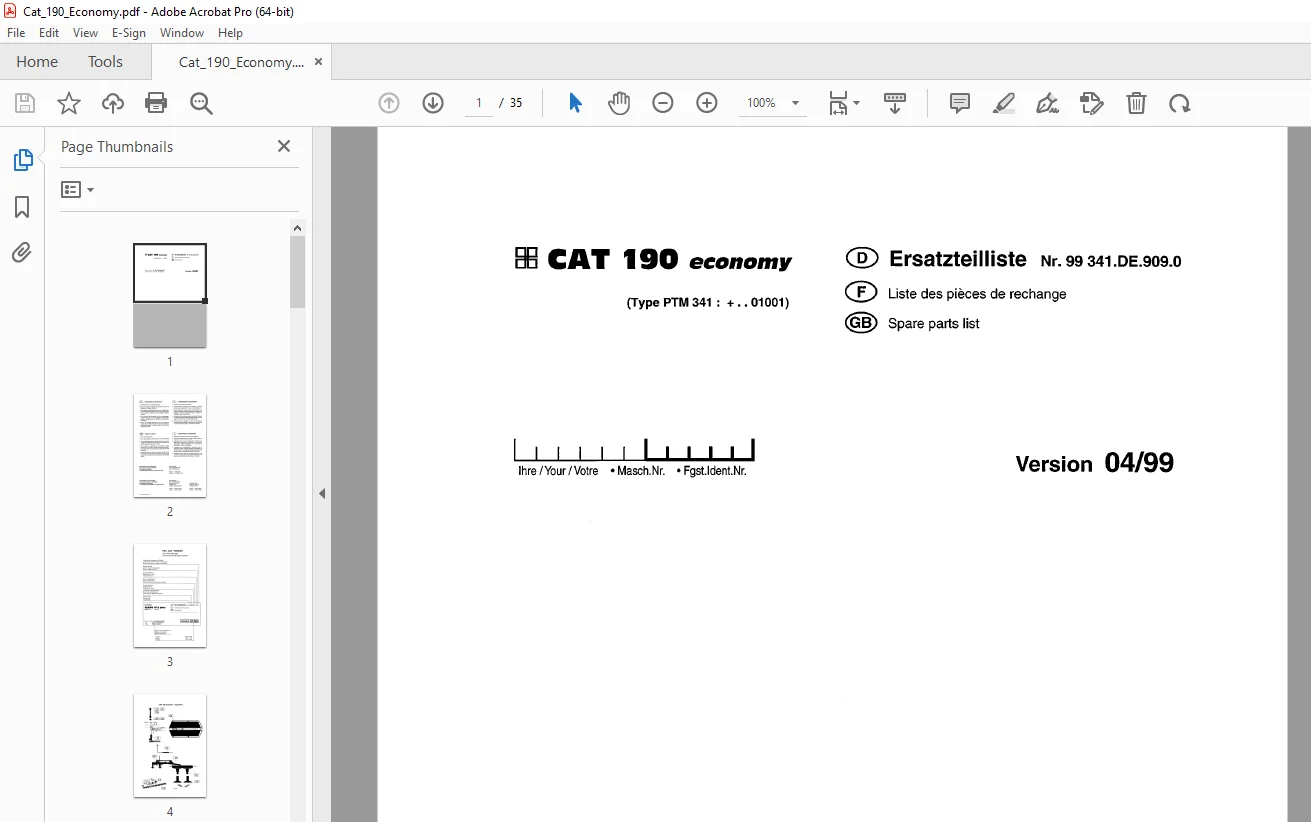Rotate page with the circular arrow icon
The width and height of the screenshot is (1311, 822).
click(1180, 103)
